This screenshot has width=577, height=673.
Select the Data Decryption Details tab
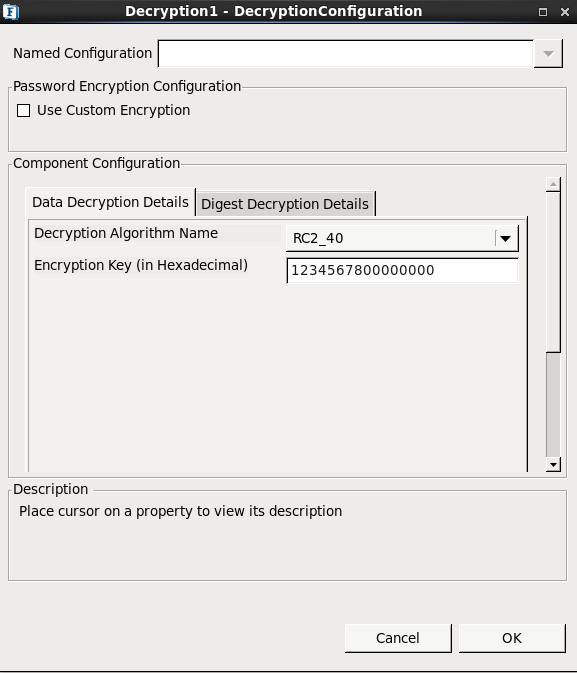coord(110,202)
